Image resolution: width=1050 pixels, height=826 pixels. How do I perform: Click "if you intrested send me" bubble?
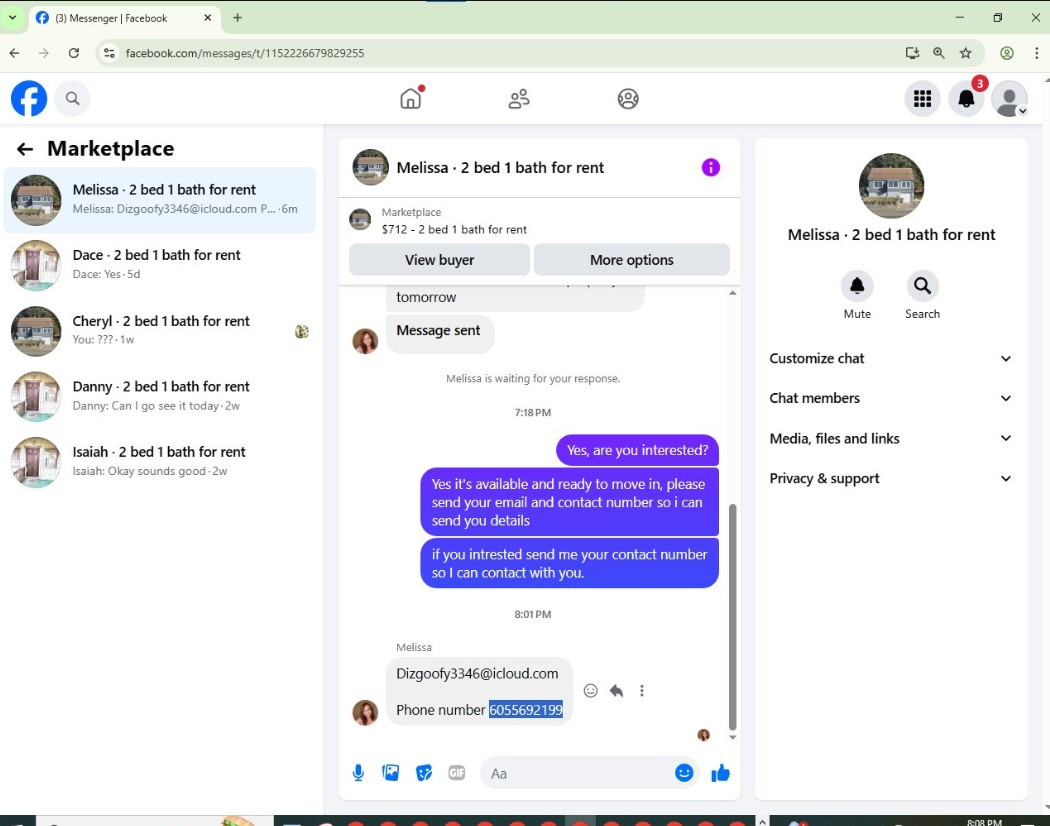[x=569, y=563]
